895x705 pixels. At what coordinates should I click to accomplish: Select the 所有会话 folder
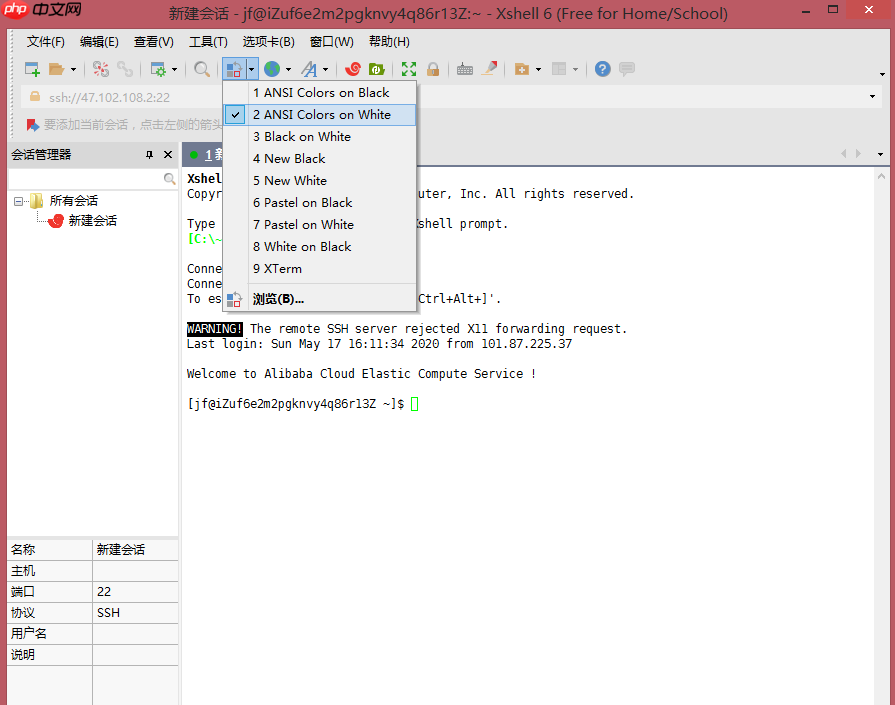[x=74, y=201]
